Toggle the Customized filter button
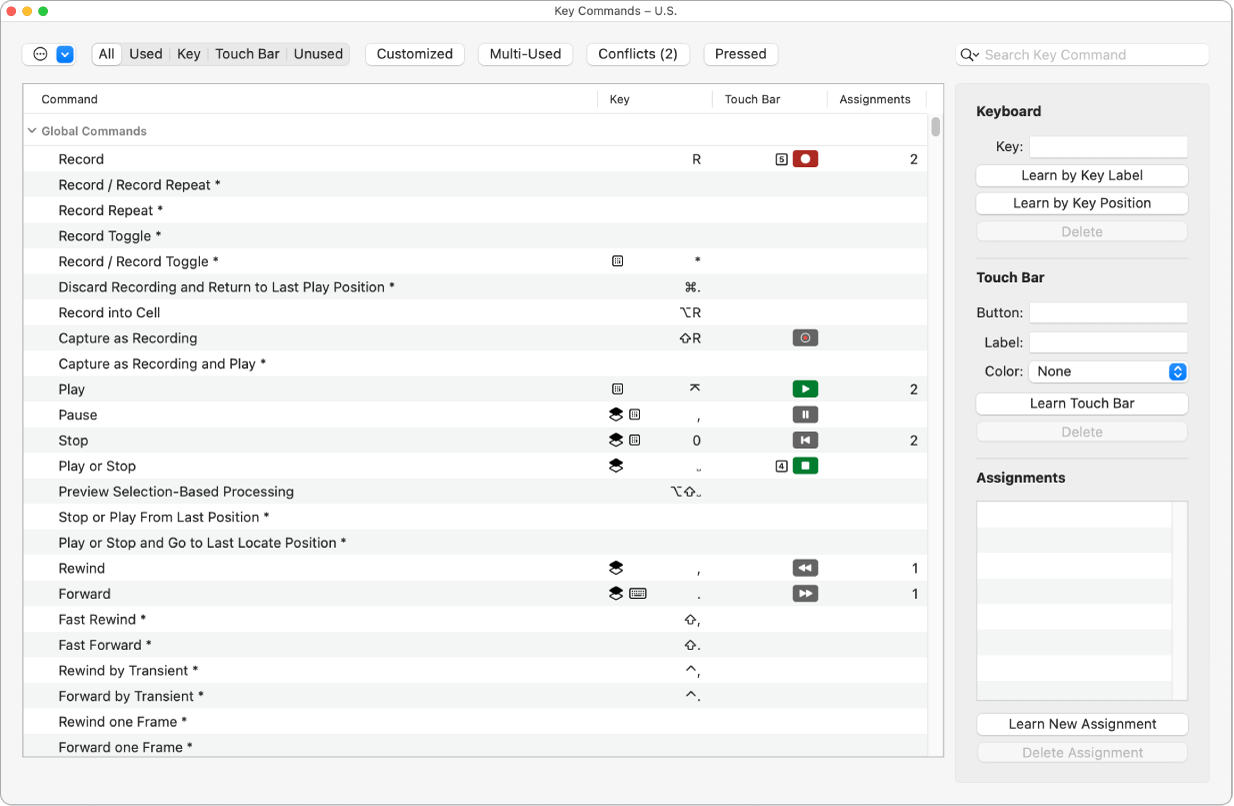Viewport: 1234px width, 806px height. coord(415,54)
